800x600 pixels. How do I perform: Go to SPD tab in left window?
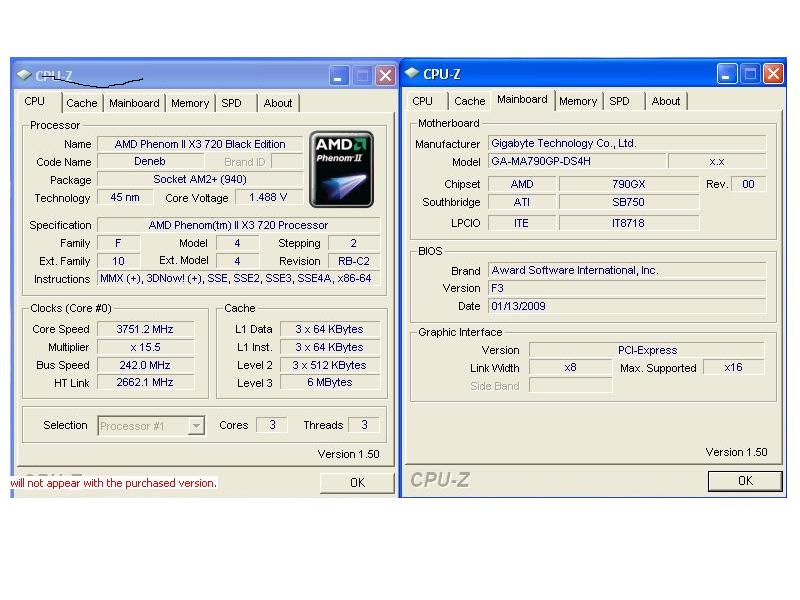(x=231, y=103)
